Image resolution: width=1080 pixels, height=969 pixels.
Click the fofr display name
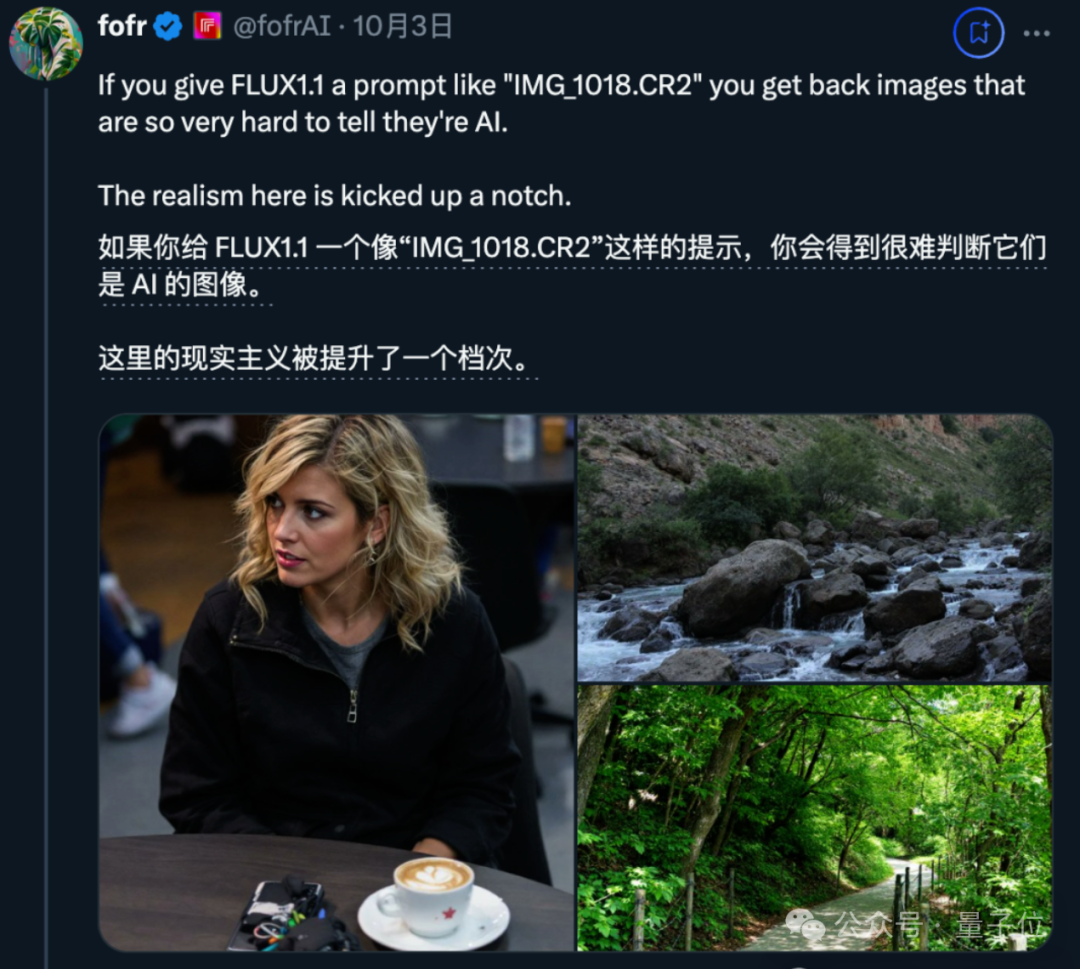(122, 26)
